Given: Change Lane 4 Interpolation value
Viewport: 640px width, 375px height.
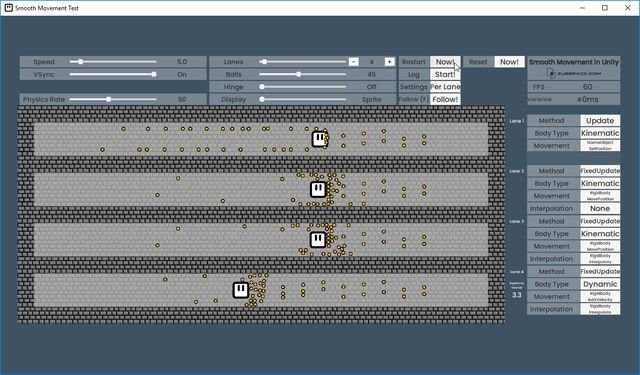Looking at the screenshot, I should 600,309.
